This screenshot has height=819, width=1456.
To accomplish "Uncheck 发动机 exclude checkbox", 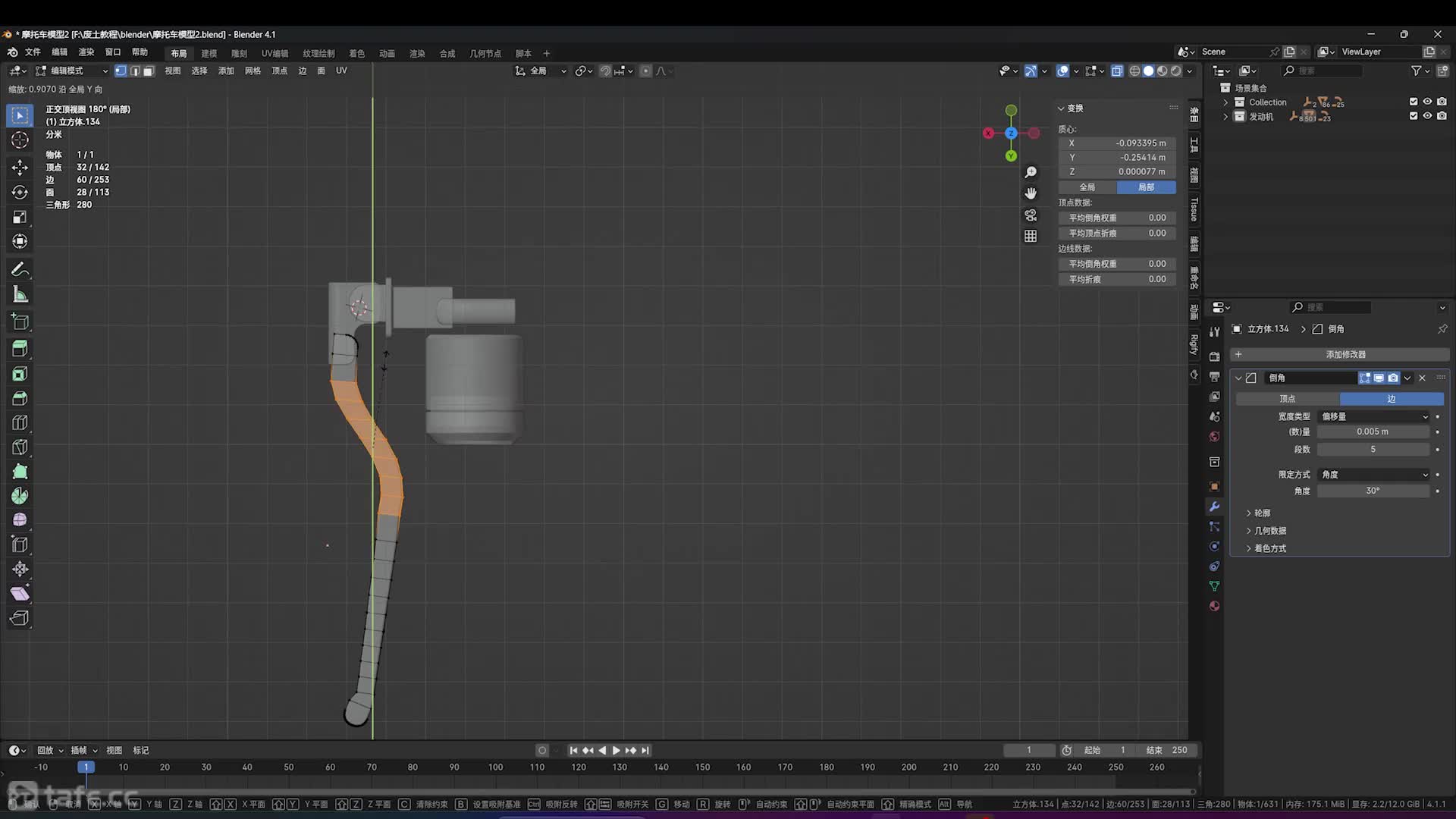I will (1414, 116).
